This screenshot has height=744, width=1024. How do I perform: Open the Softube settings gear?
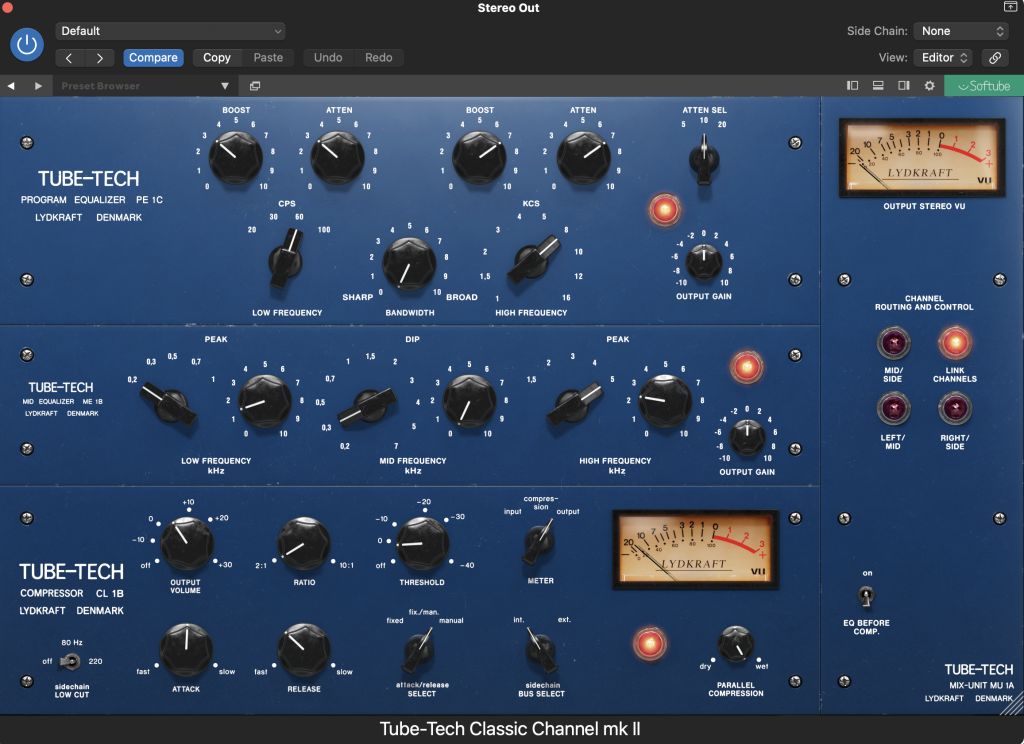[x=929, y=86]
